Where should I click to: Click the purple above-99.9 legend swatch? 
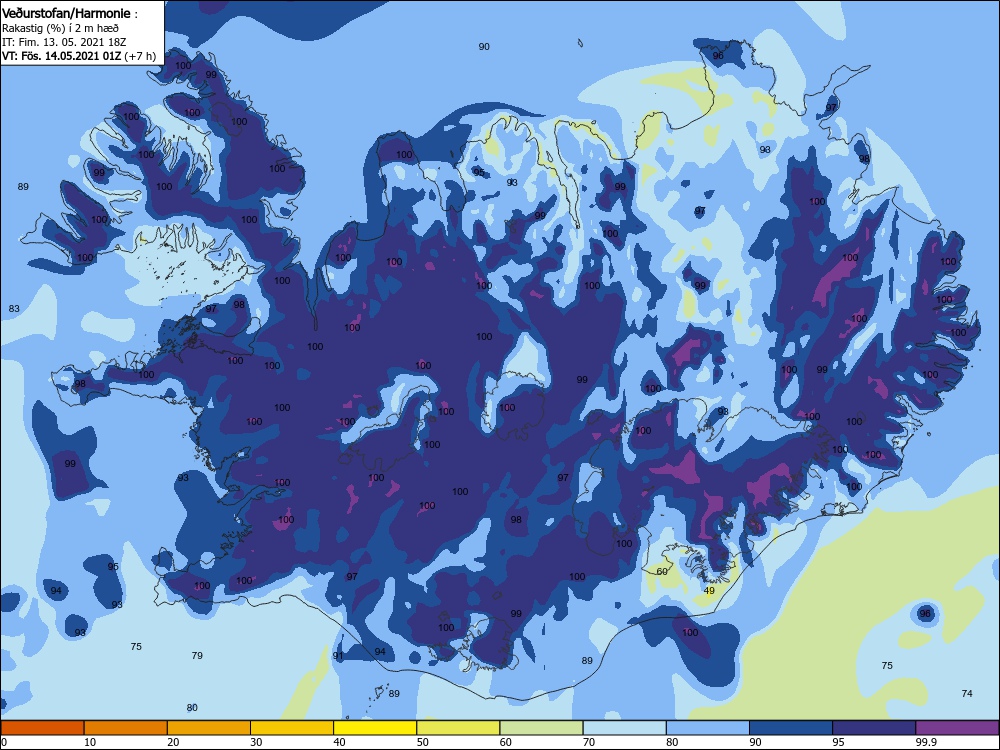pyautogui.click(x=957, y=728)
